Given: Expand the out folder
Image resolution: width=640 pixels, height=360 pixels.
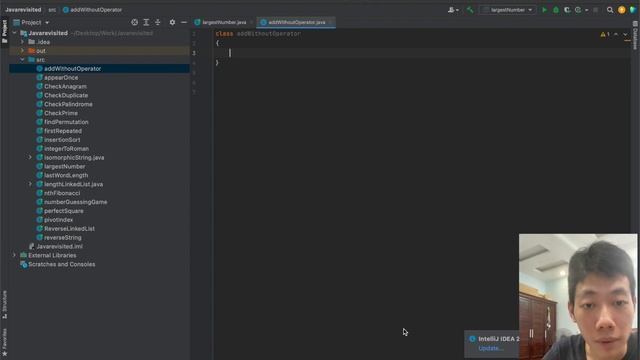Looking at the screenshot, I should pos(22,51).
